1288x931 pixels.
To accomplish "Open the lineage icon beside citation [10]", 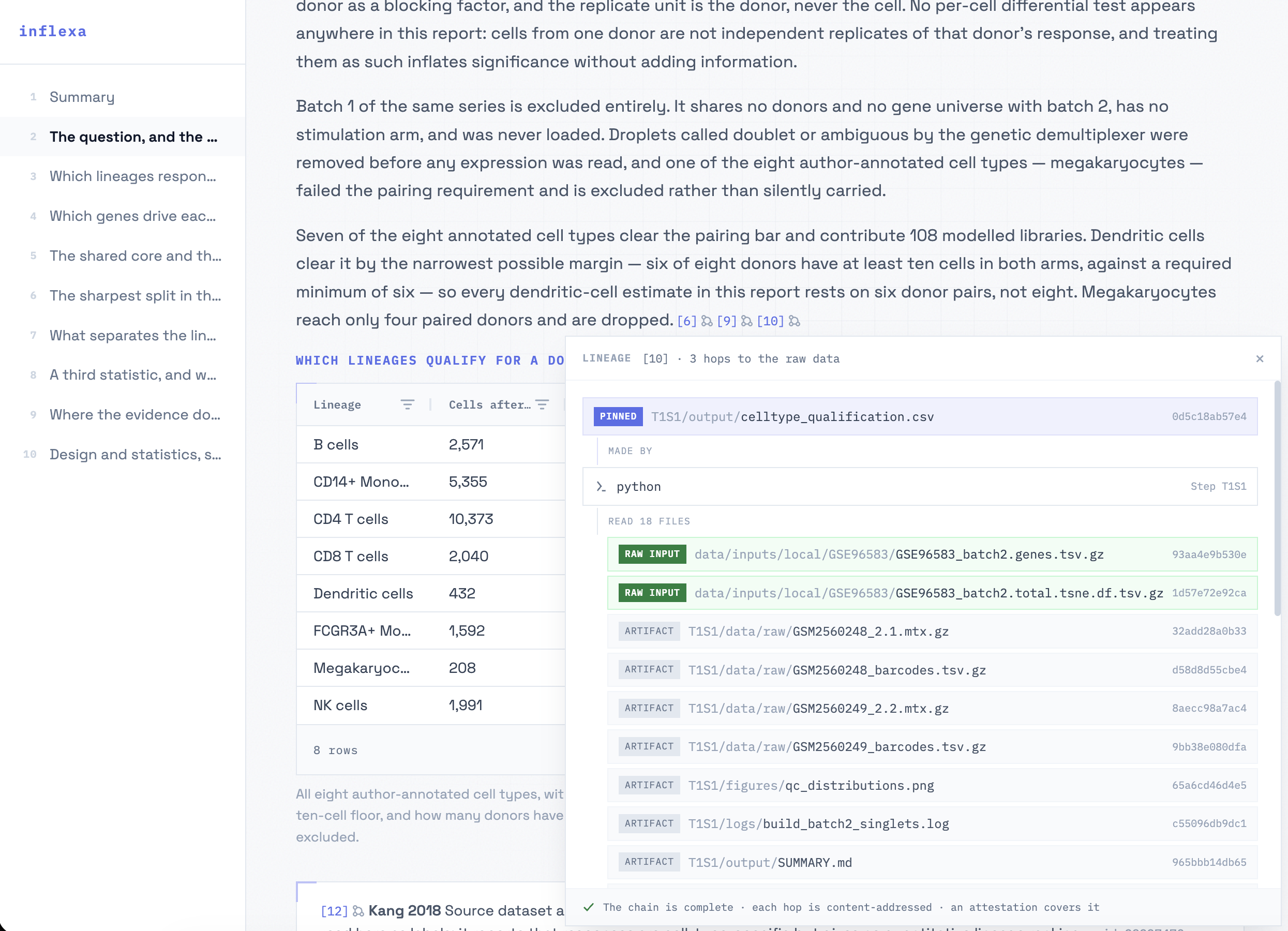I will 795,321.
